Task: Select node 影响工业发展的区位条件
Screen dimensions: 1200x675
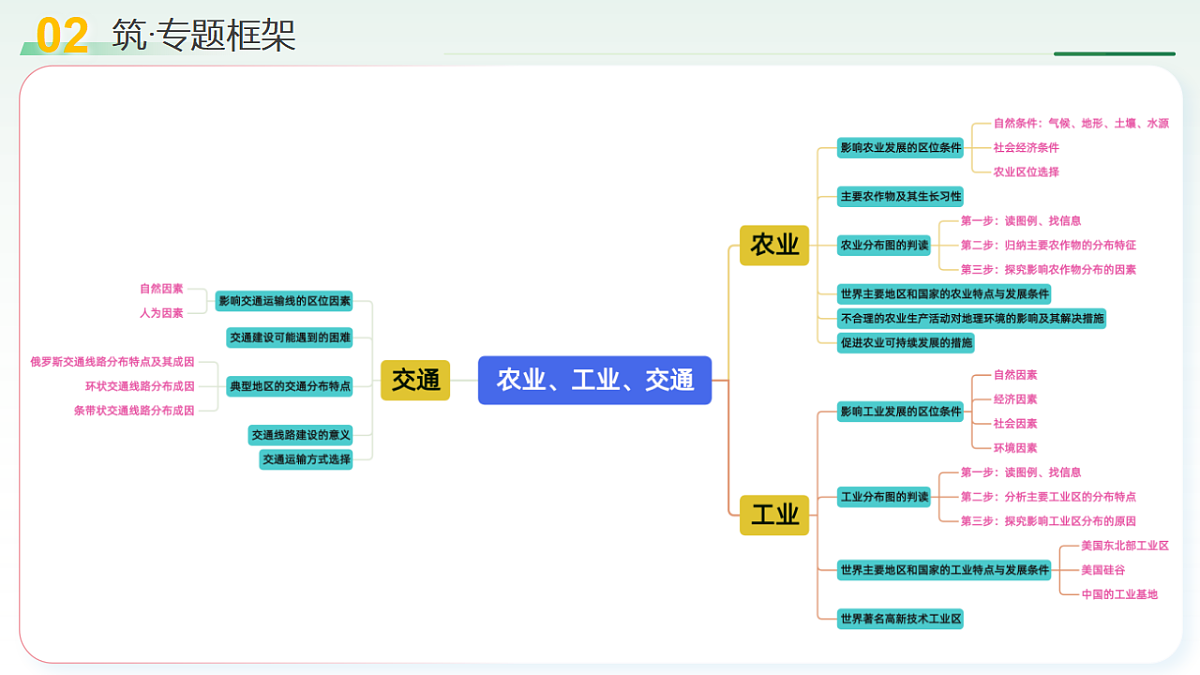Action: click(x=901, y=411)
